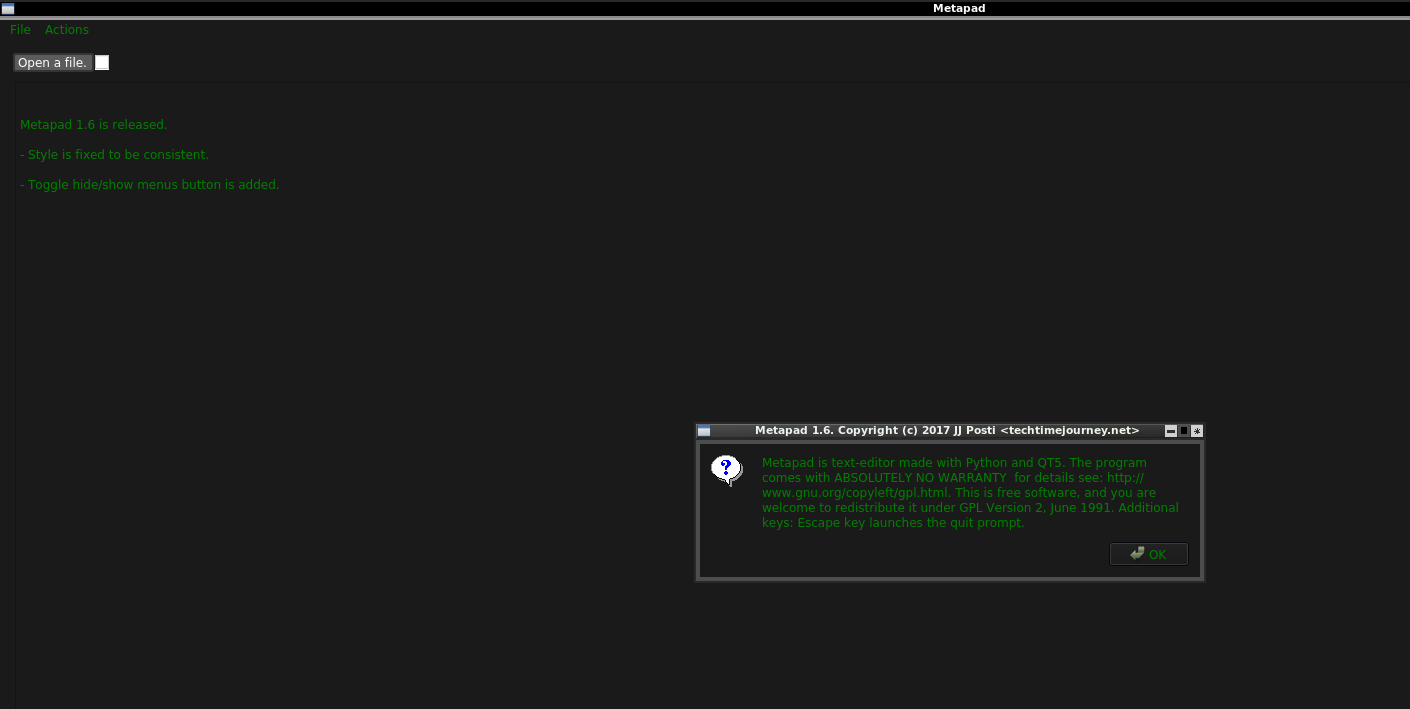Click the '- Style is fixed to be consistent.' line
Screen dimensions: 1410x709
coord(114,155)
